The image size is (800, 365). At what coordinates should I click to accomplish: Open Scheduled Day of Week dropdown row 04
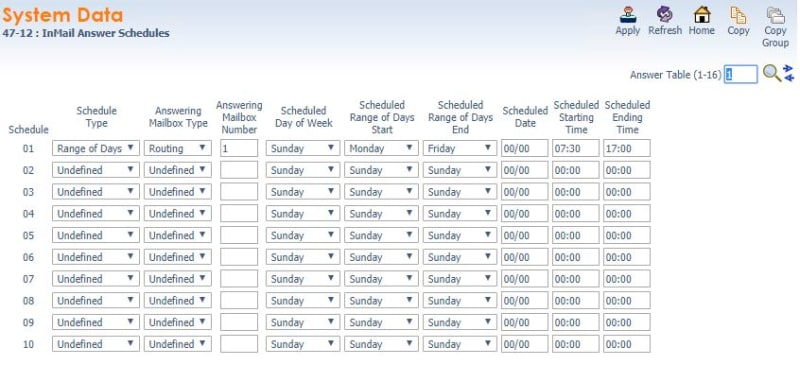(x=303, y=213)
